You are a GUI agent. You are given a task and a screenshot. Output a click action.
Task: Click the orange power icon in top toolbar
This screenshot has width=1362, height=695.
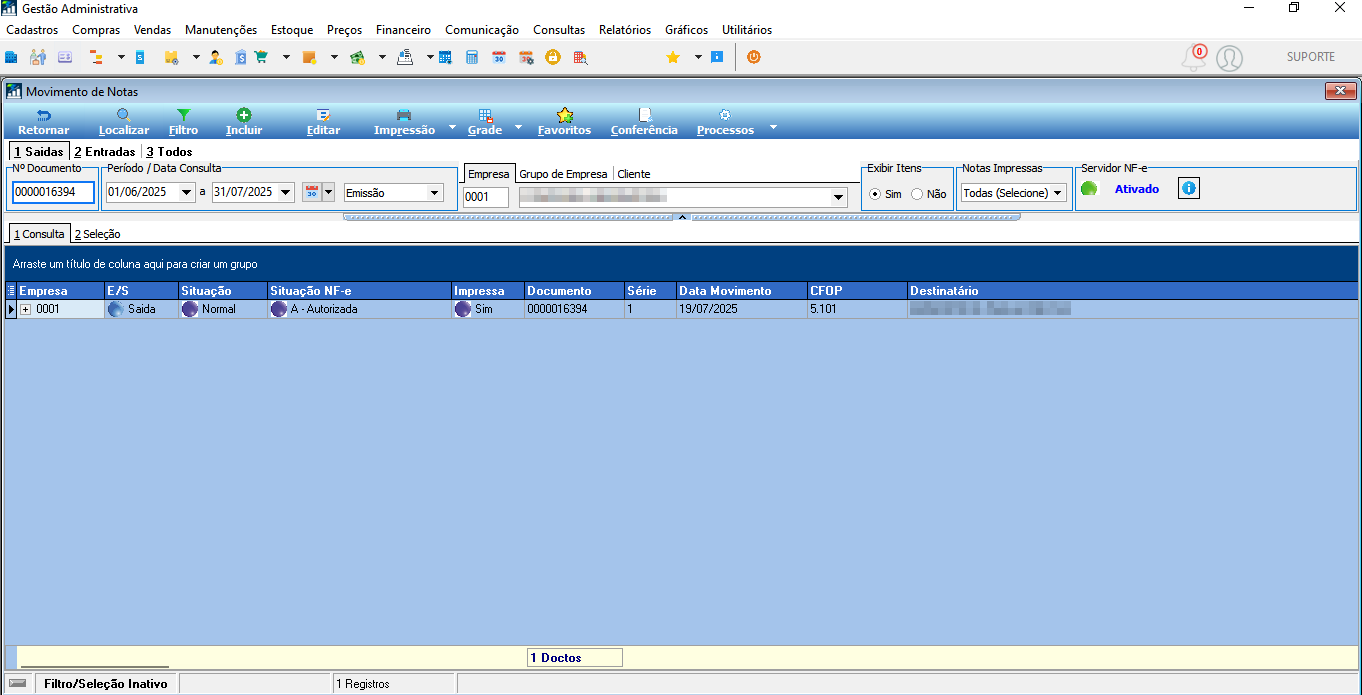(x=754, y=57)
